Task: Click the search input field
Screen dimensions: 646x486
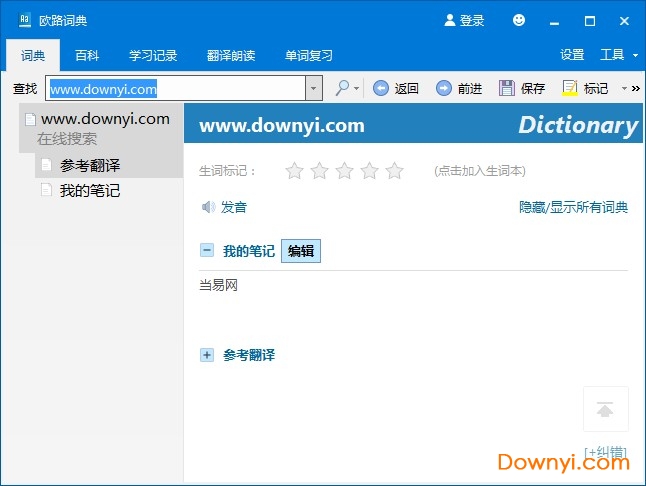Action: pyautogui.click(x=176, y=88)
